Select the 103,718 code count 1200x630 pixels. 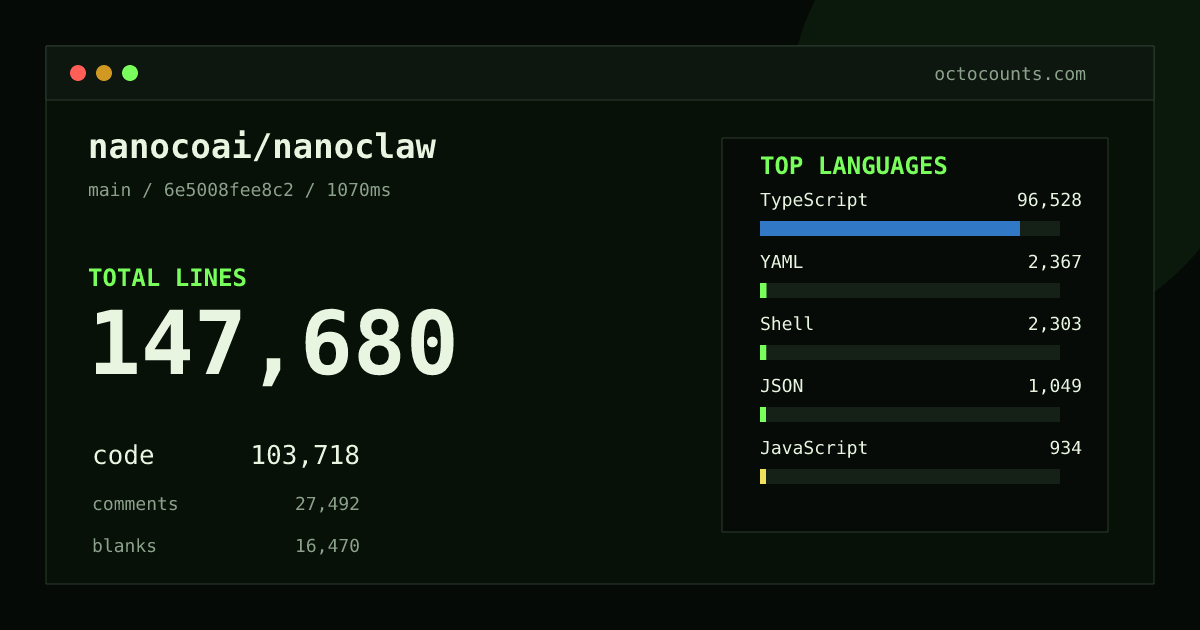point(305,456)
